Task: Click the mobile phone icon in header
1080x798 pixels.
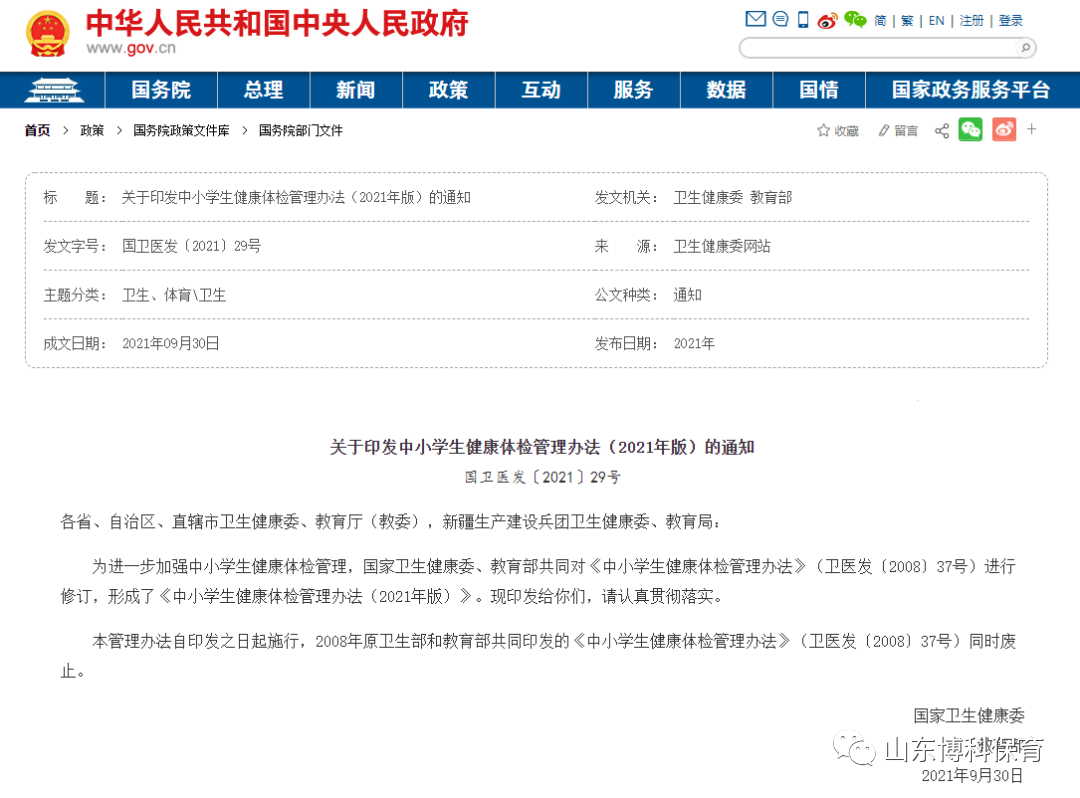Action: click(x=803, y=20)
